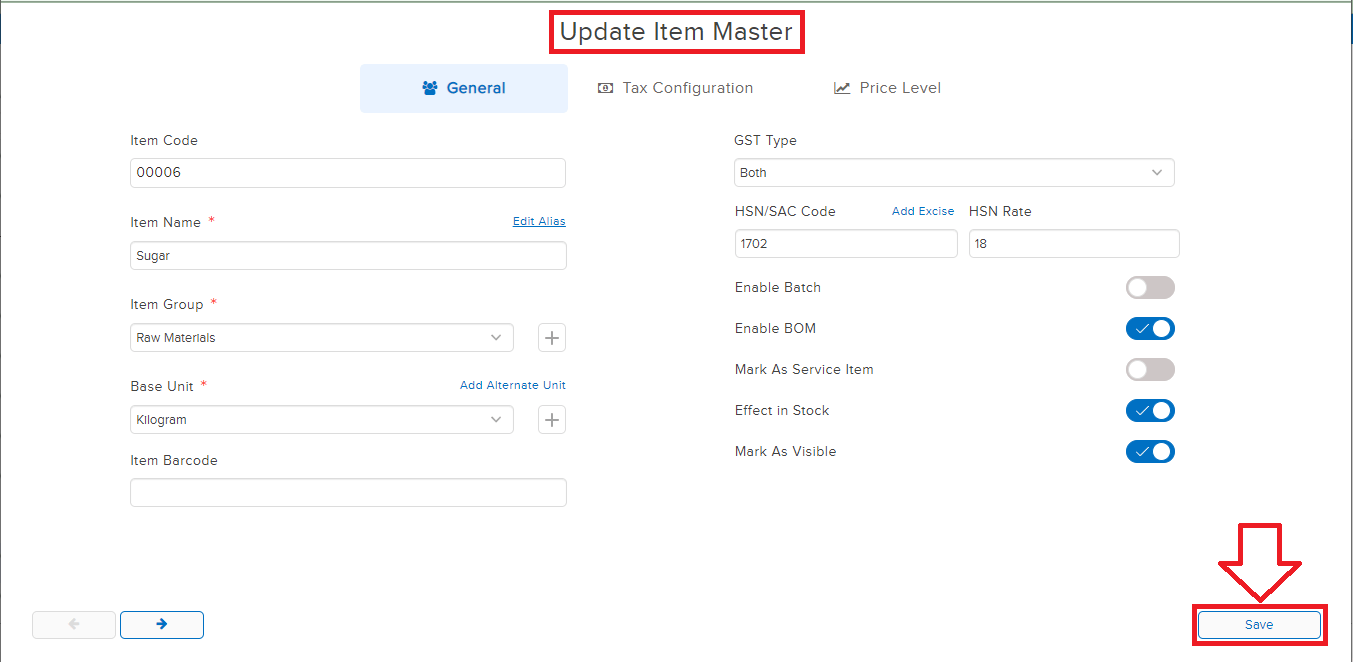This screenshot has height=662, width=1353.
Task: Disable the Mark As Visible switch
Action: coord(1149,452)
